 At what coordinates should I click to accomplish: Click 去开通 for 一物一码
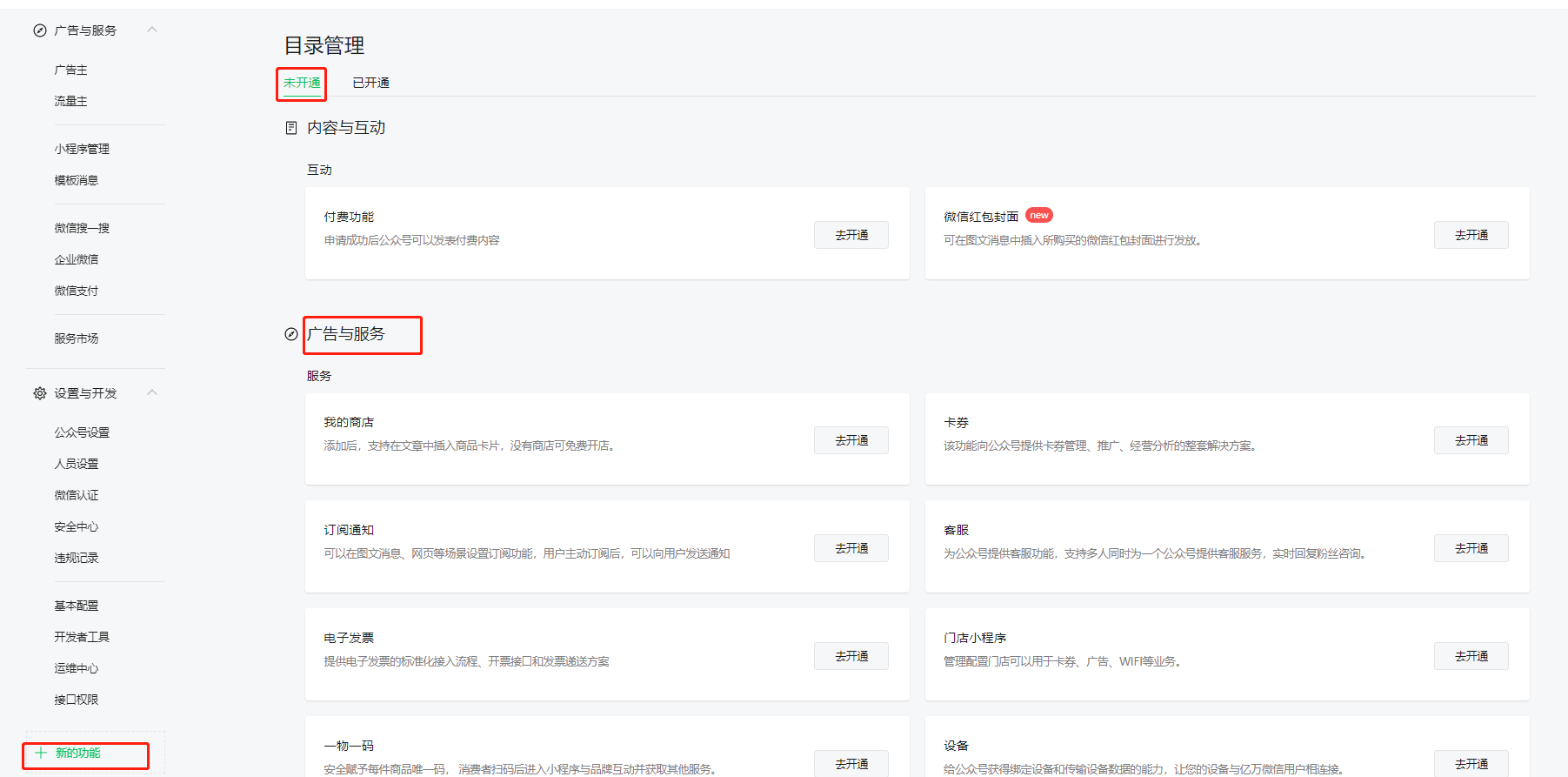pos(851,763)
